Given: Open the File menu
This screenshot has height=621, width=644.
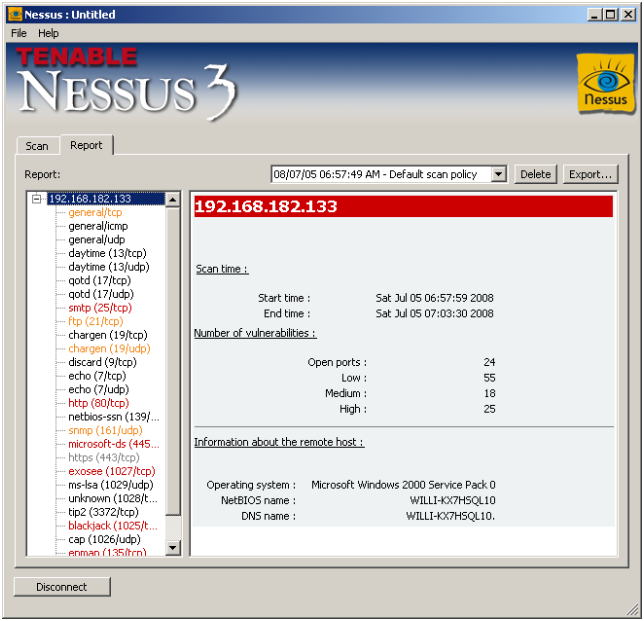Looking at the screenshot, I should coord(19,33).
